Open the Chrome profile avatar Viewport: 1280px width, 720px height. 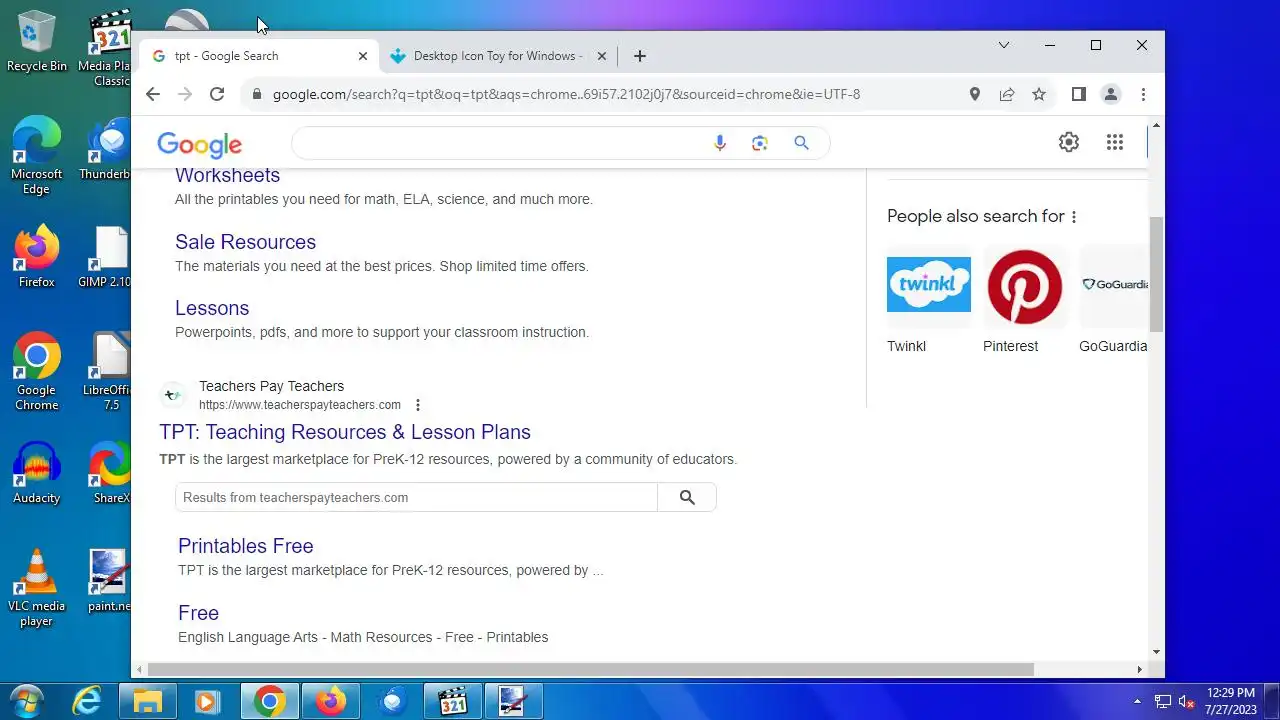point(1110,94)
